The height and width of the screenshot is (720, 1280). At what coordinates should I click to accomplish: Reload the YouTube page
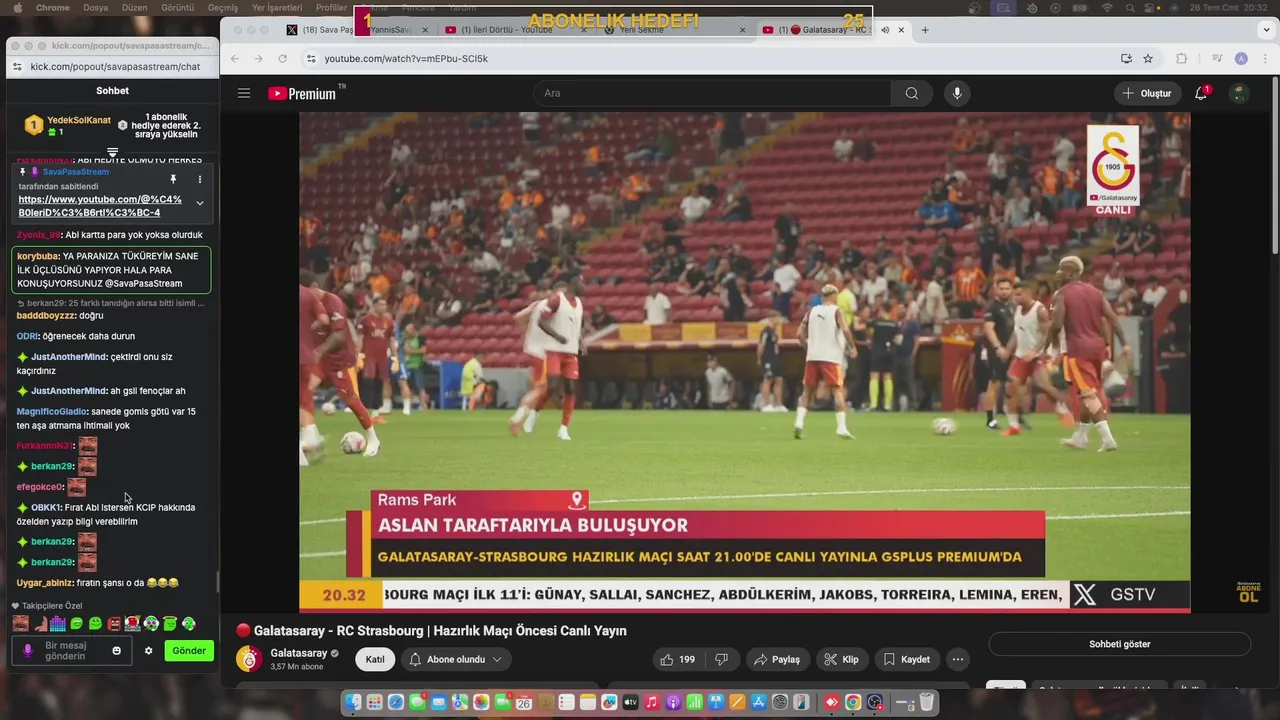pos(283,58)
